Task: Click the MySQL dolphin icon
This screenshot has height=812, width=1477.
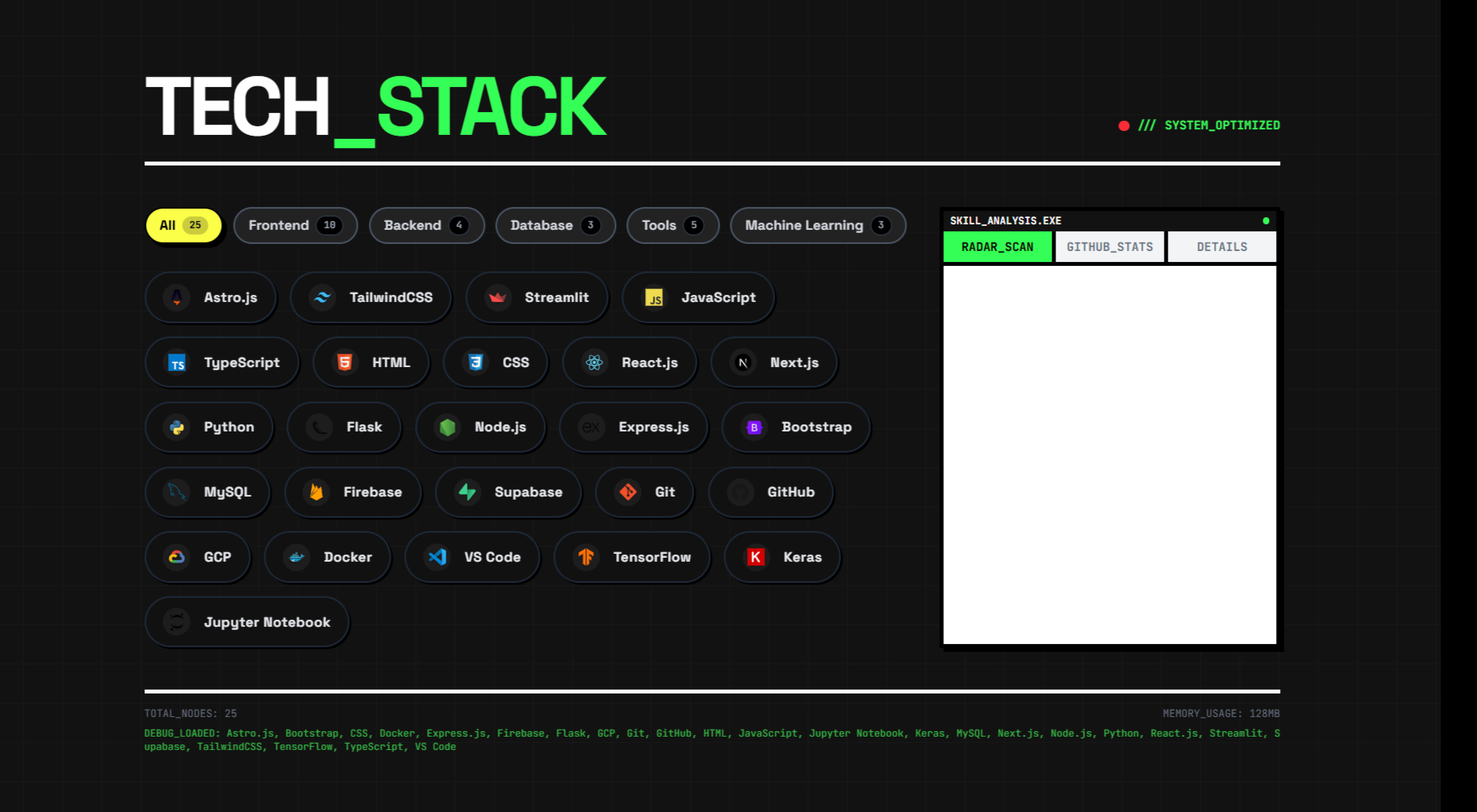Action: click(x=177, y=492)
